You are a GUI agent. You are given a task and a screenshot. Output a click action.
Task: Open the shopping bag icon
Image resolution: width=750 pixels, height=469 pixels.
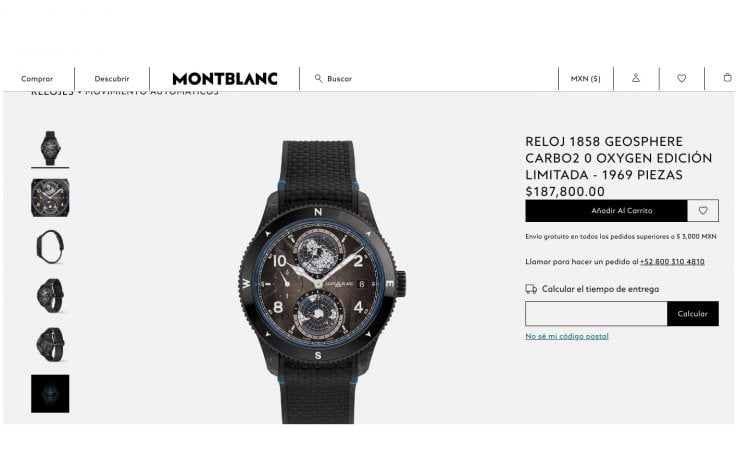pos(727,77)
